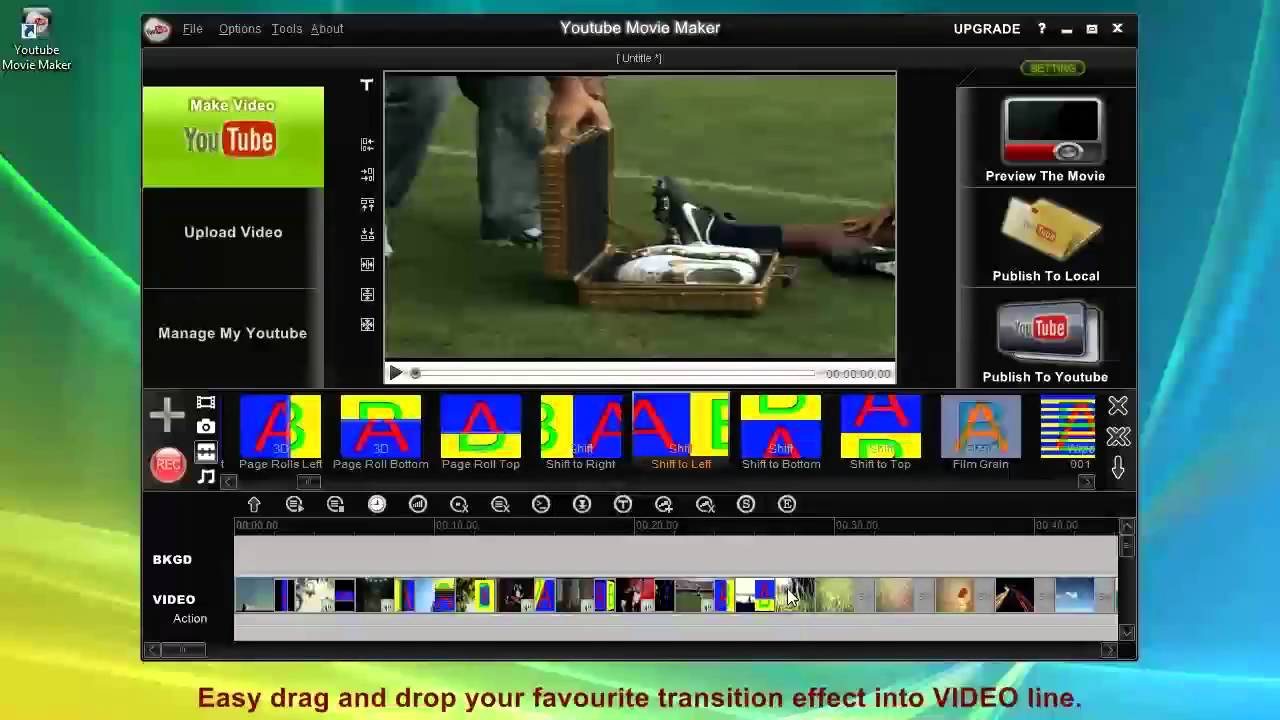1280x720 pixels.
Task: Click the circled down-arrow timeline toolbar icon
Action: click(x=582, y=505)
